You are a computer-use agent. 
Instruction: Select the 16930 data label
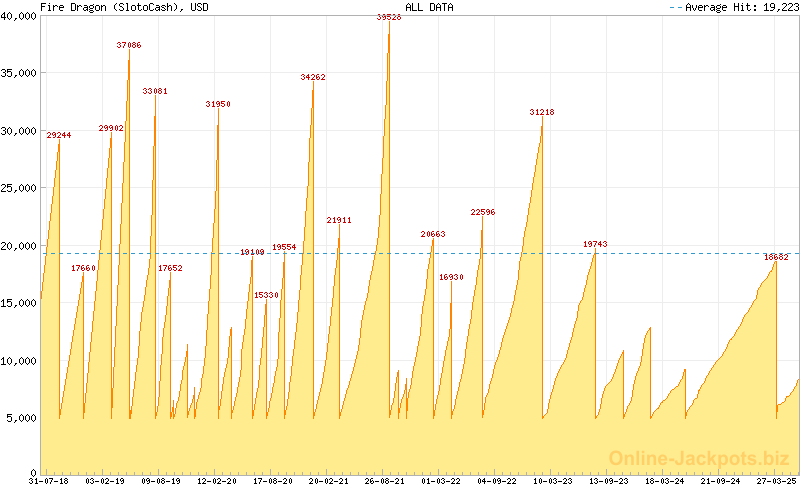point(452,277)
